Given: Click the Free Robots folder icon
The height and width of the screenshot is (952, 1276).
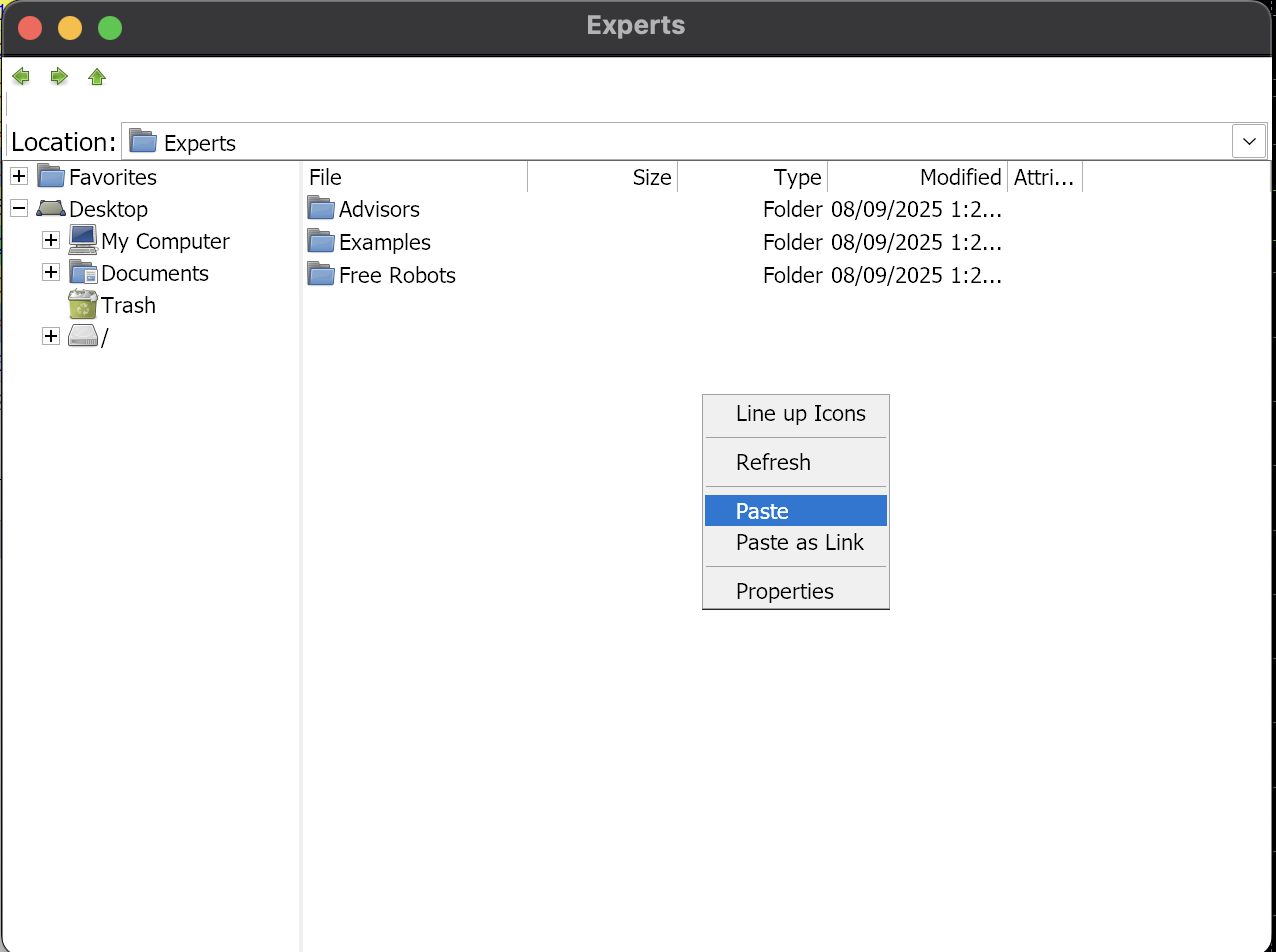Looking at the screenshot, I should (320, 275).
